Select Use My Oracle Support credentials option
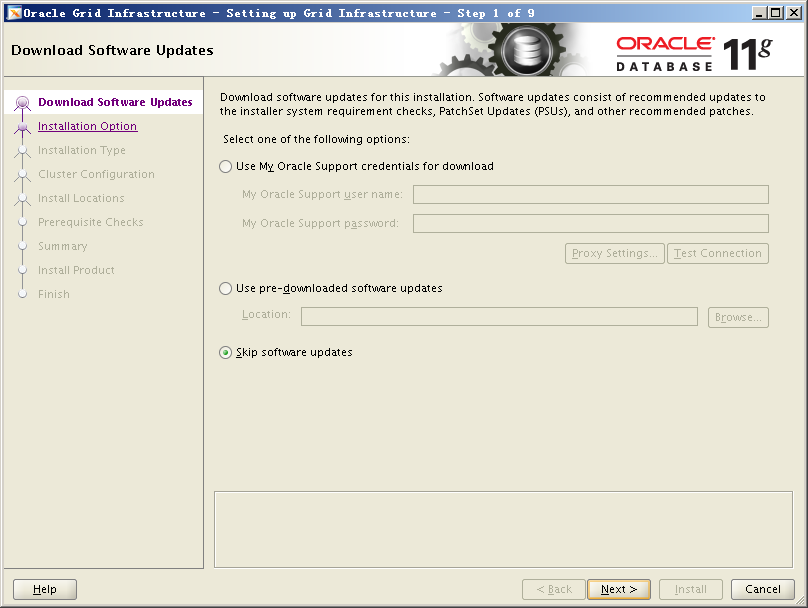Viewport: 808px width, 608px height. (225, 167)
